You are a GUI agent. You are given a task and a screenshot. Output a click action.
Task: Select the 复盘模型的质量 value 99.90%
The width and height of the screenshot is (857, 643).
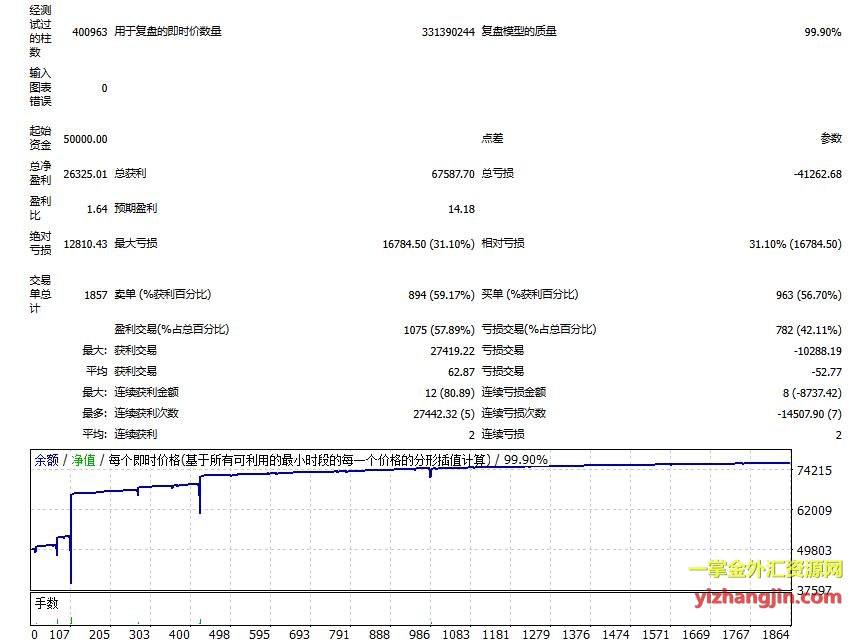(x=822, y=32)
